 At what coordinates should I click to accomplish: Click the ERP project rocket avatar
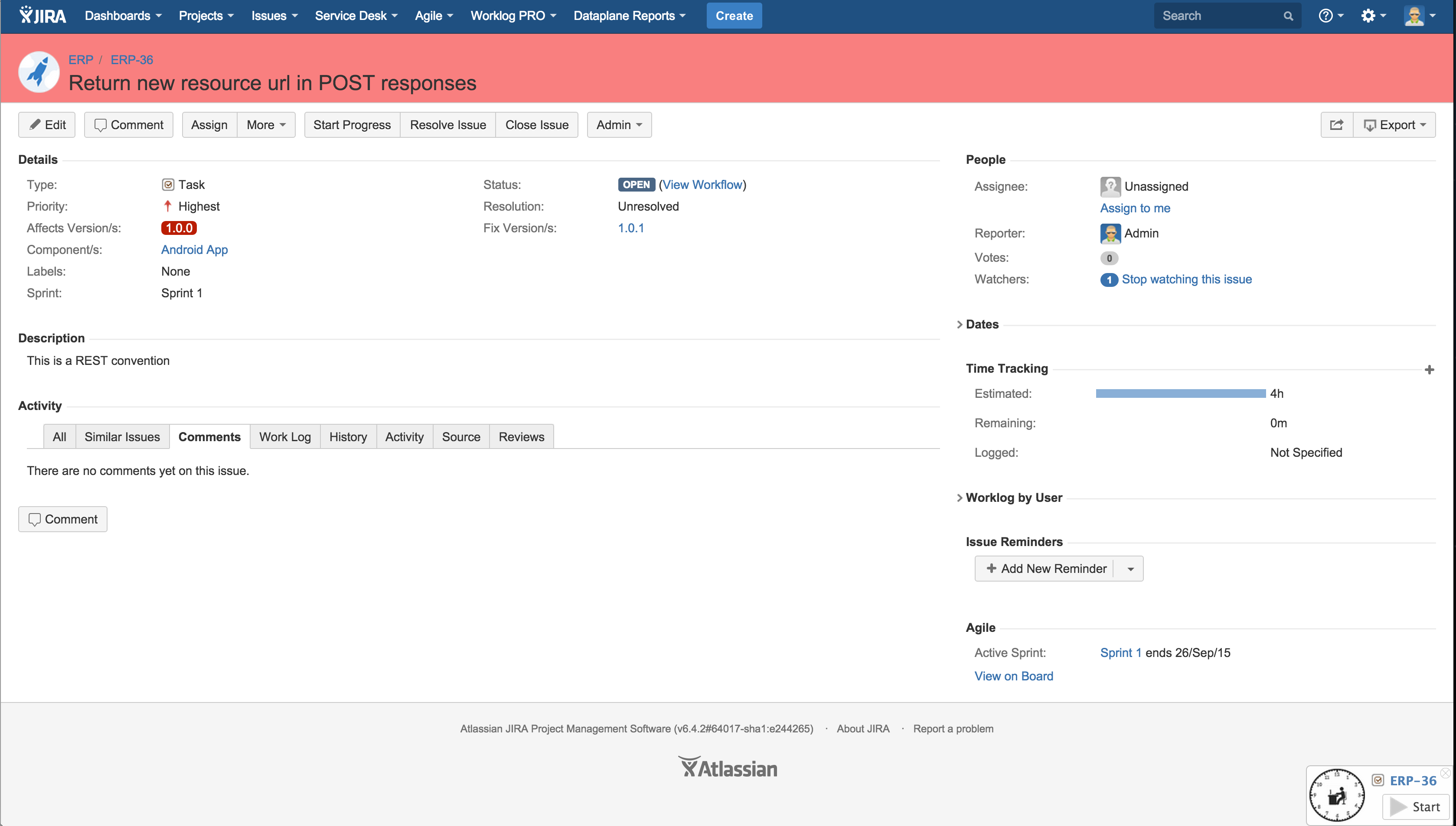pyautogui.click(x=39, y=72)
